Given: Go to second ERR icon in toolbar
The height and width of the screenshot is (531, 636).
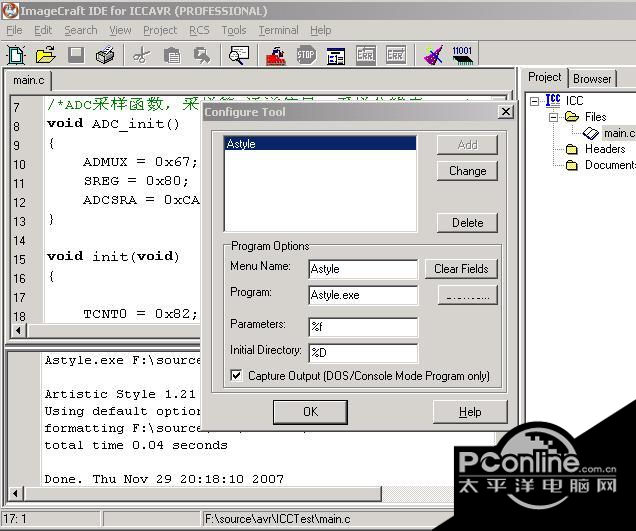Looking at the screenshot, I should 395,55.
